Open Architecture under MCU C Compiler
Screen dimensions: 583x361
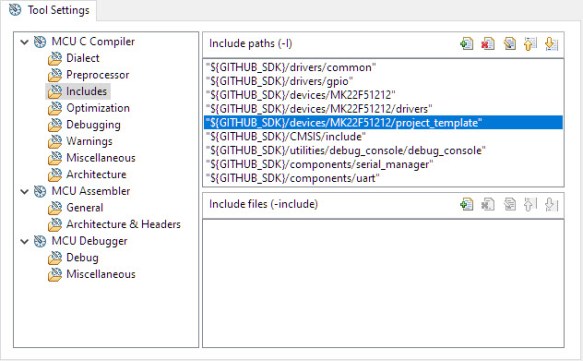[x=96, y=174]
